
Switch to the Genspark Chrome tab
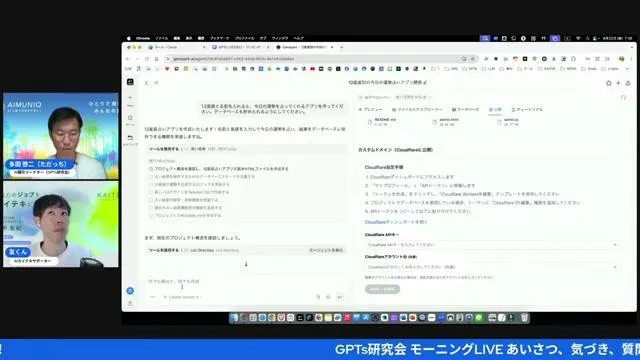click(304, 47)
